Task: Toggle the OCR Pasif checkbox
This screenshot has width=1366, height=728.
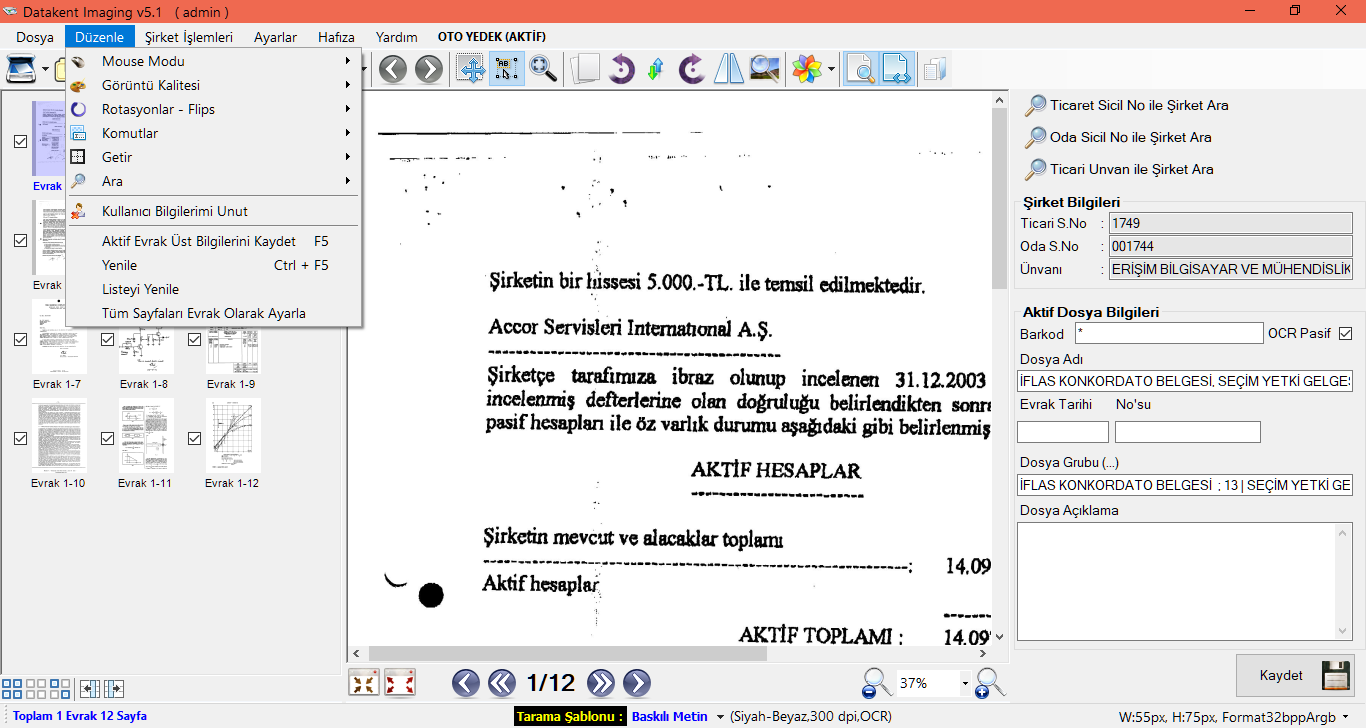Action: coord(1345,333)
